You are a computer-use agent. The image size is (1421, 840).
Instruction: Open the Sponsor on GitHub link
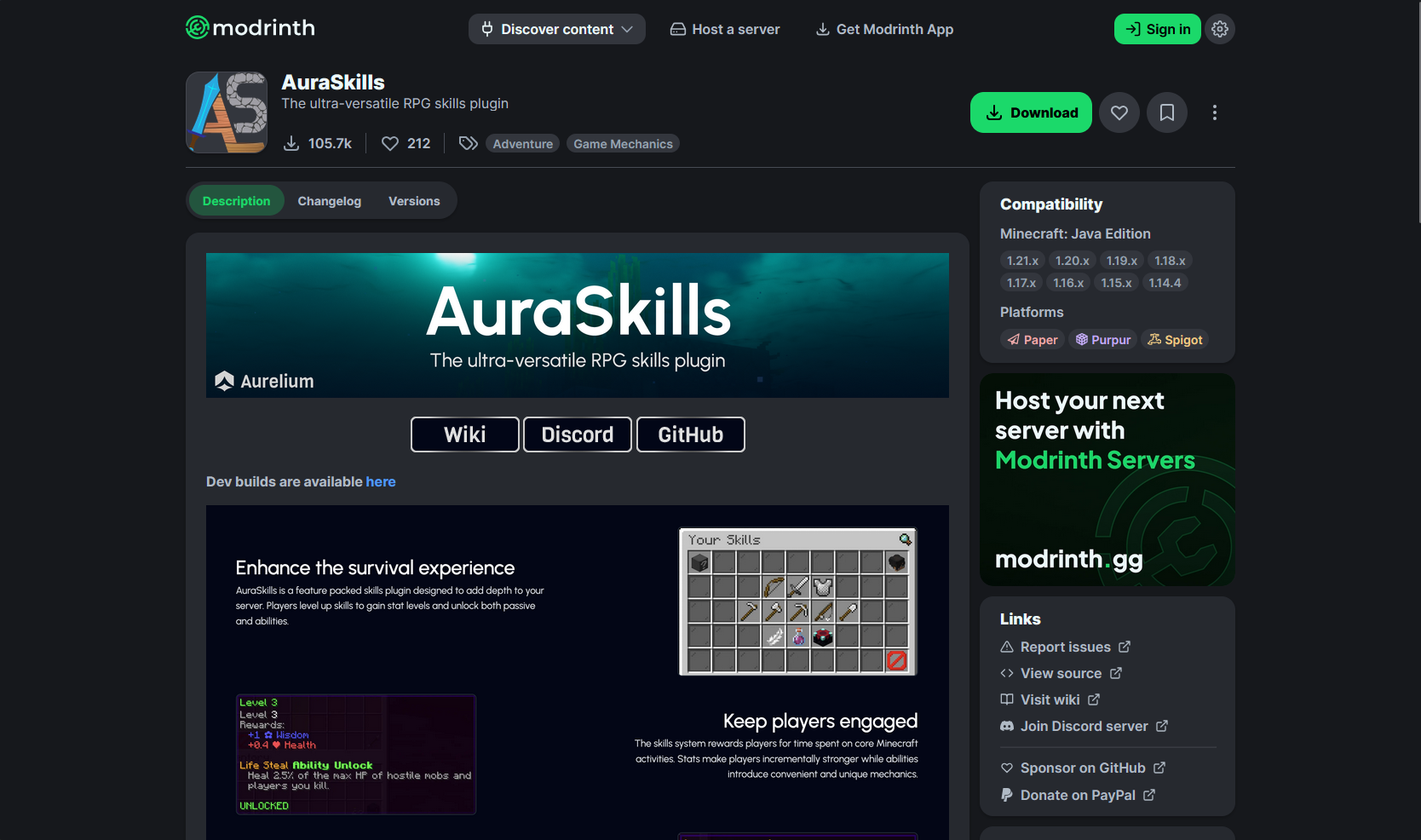[1083, 768]
